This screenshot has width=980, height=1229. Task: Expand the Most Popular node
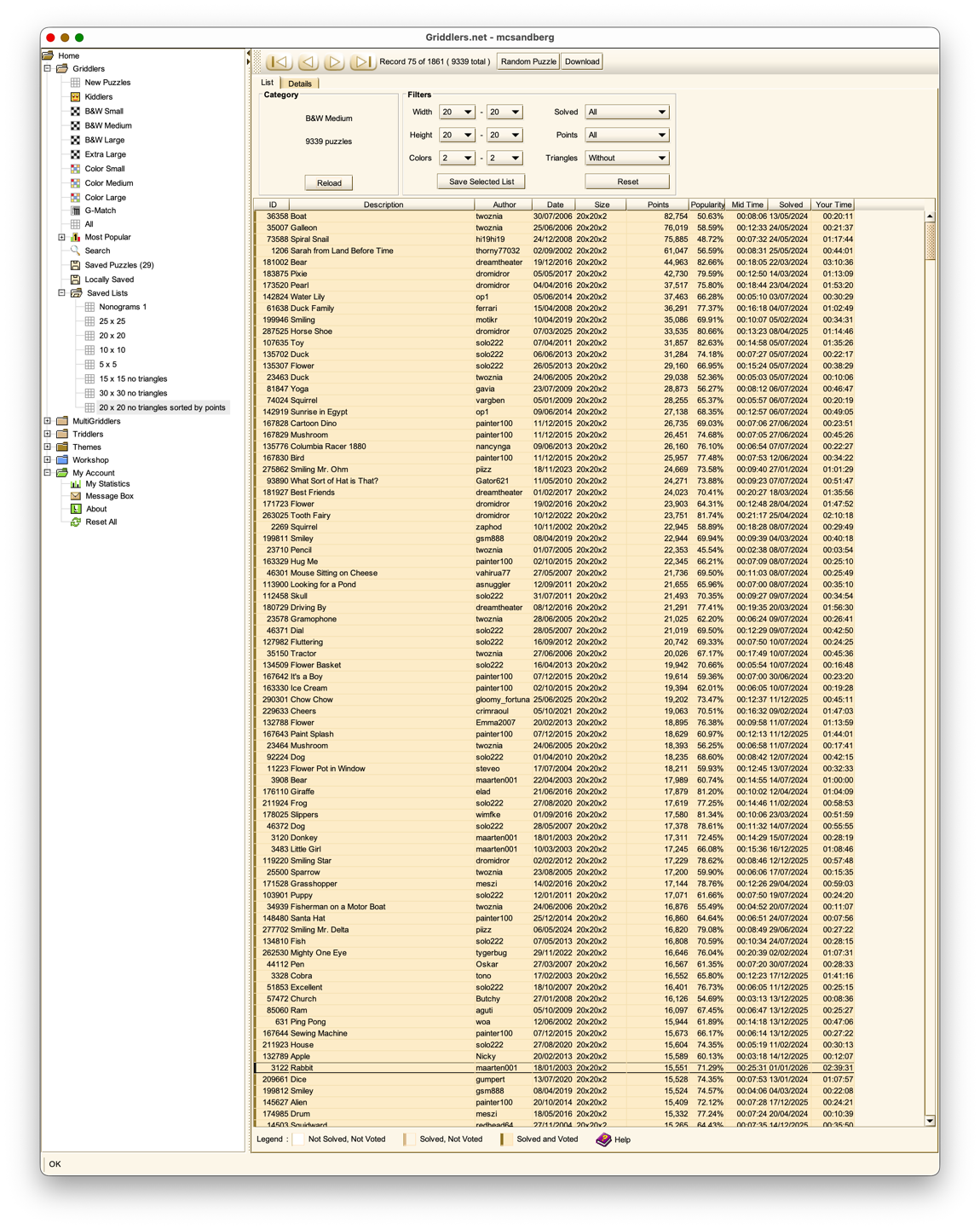click(x=61, y=237)
